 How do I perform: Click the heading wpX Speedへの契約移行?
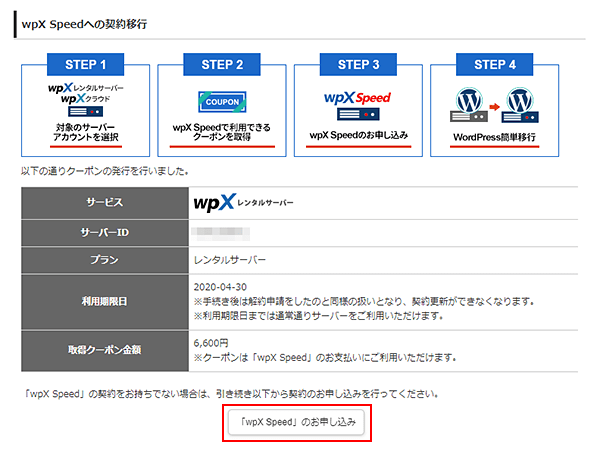pos(84,24)
